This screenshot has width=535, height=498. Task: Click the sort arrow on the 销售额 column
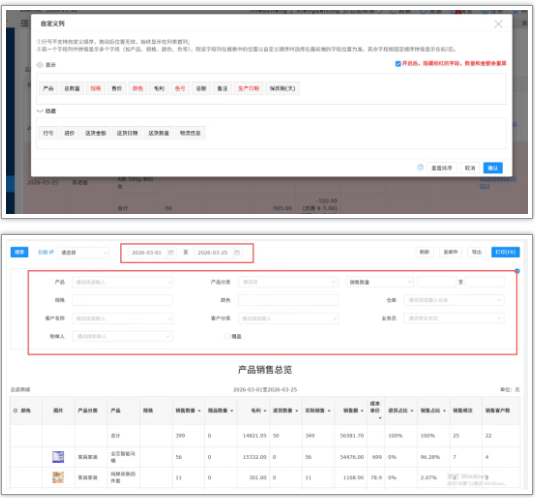click(x=362, y=411)
